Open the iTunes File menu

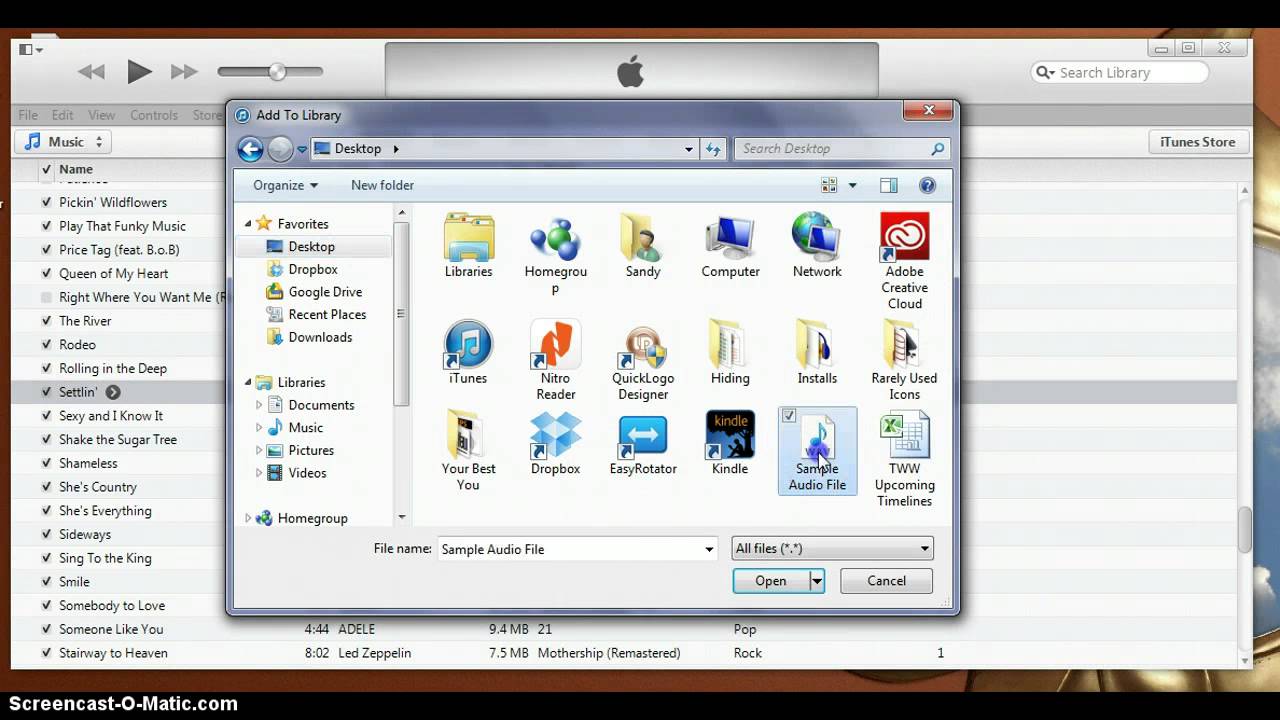pyautogui.click(x=28, y=115)
